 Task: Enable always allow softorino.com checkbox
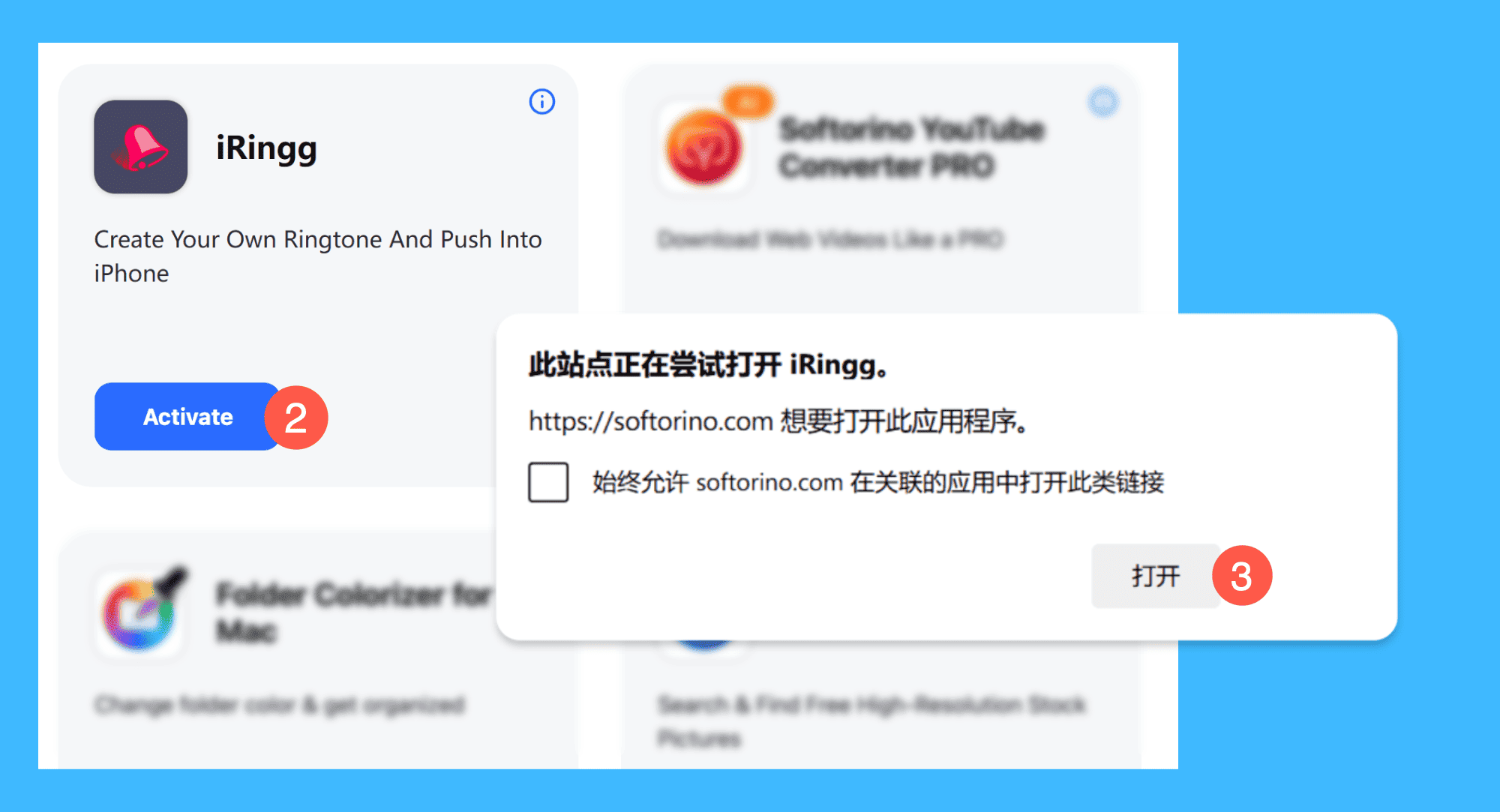coord(548,482)
